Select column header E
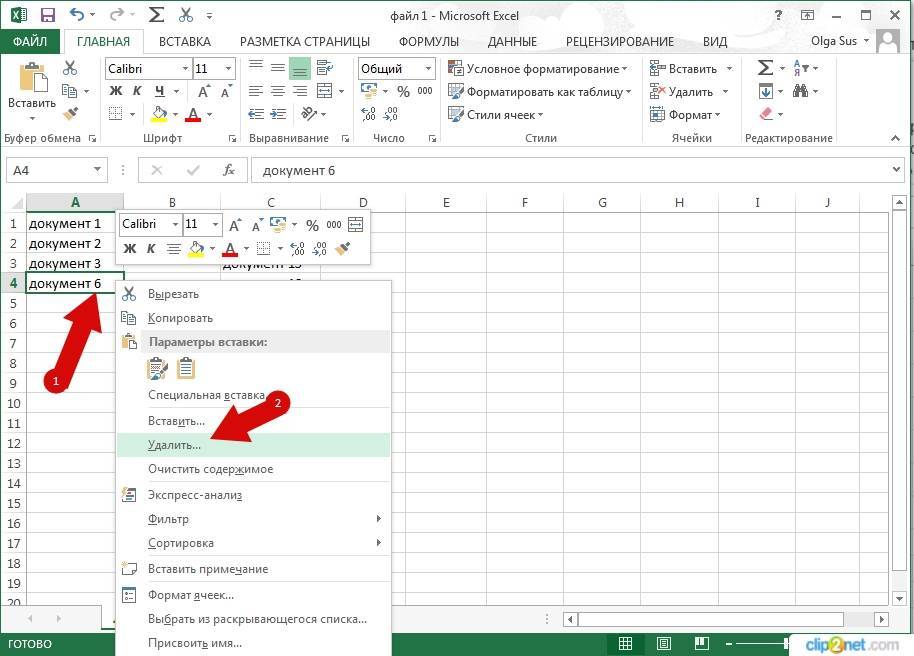 pos(446,202)
